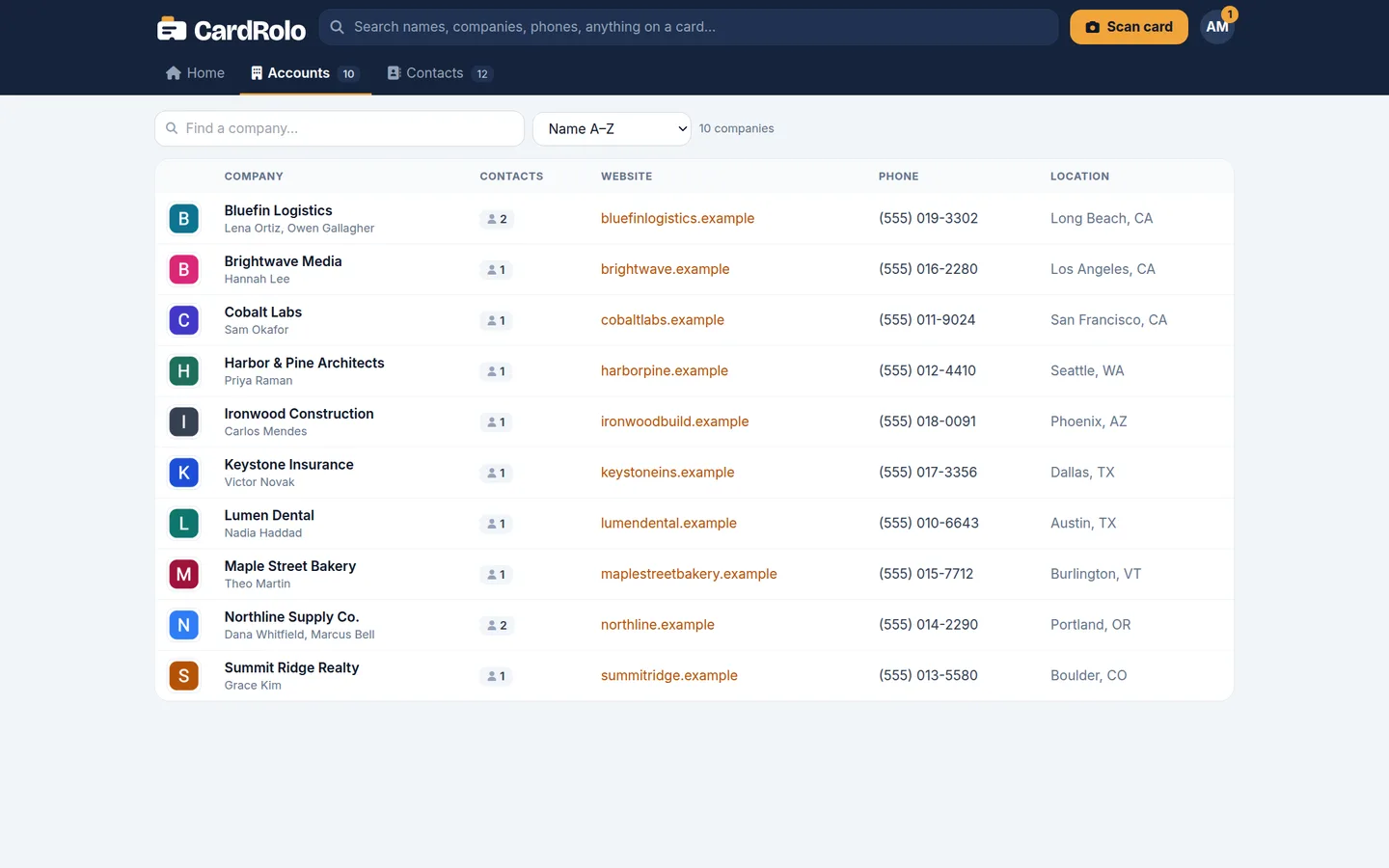
Task: Go to the Home tab
Action: (x=195, y=73)
